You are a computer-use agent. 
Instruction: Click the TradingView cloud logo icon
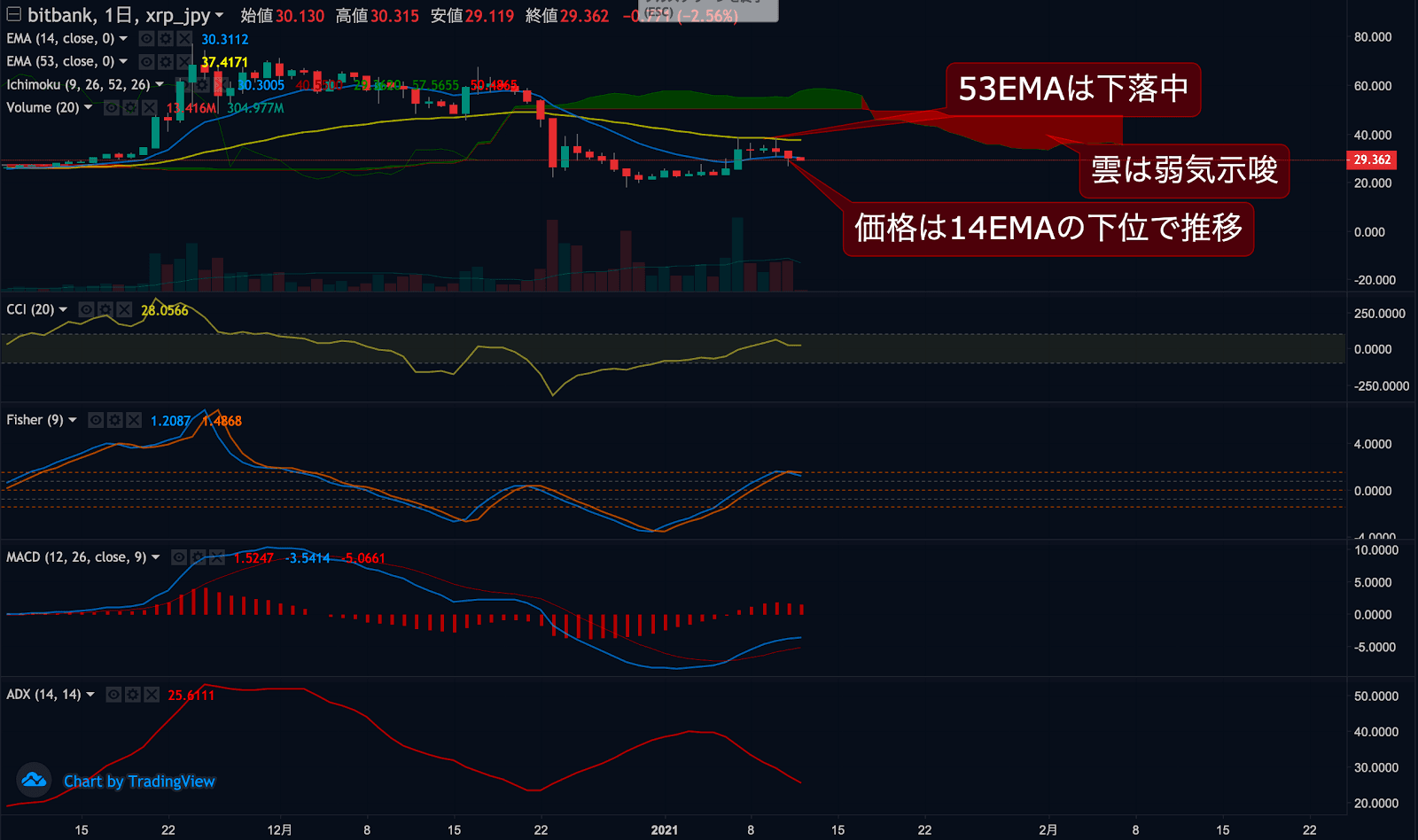point(34,781)
